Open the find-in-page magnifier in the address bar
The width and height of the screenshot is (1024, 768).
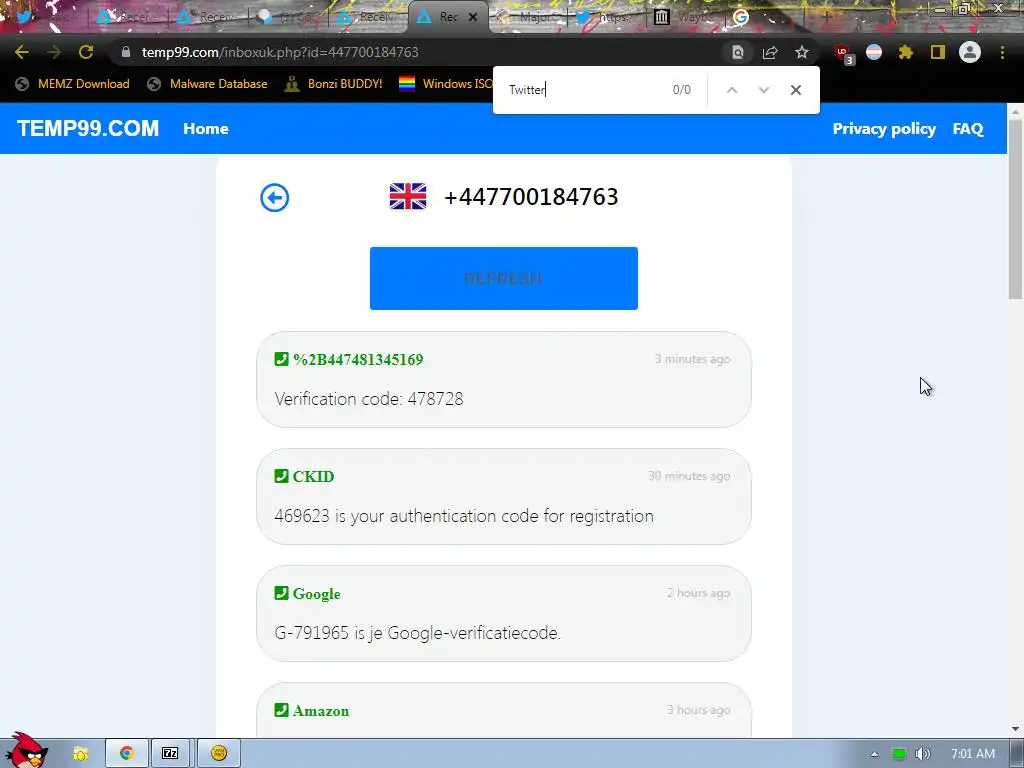coord(738,53)
